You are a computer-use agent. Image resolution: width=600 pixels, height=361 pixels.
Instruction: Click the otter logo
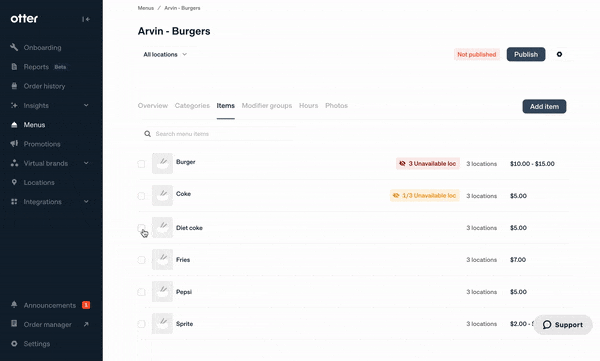click(24, 18)
